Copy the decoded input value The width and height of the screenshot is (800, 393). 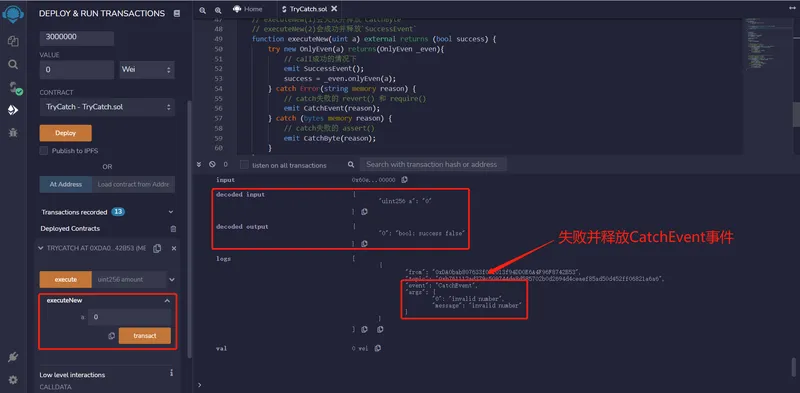[x=364, y=211]
